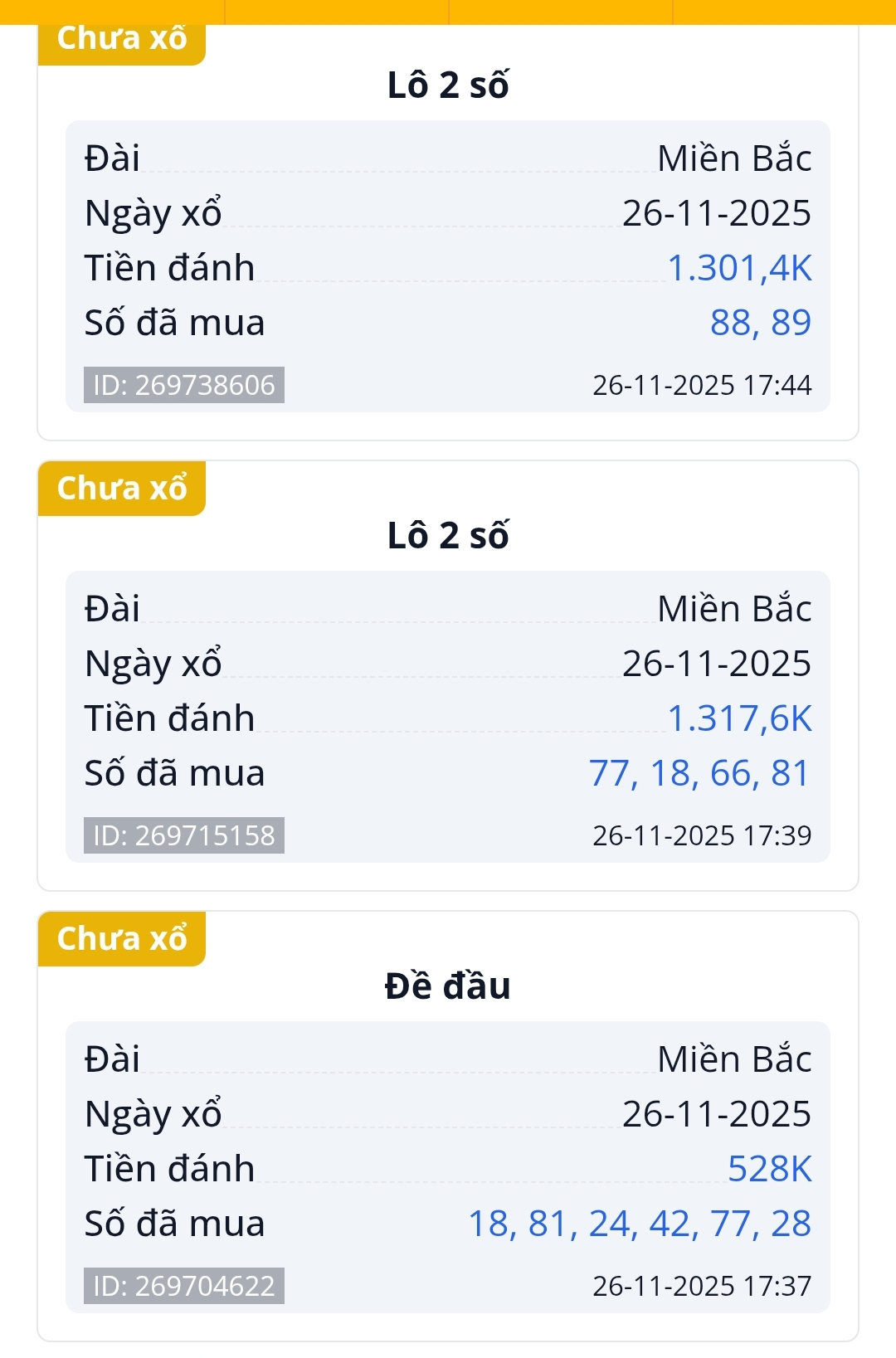896x1358 pixels.
Task: Tap the Chưa xổ badge above ID 269715158
Action: coord(122,488)
